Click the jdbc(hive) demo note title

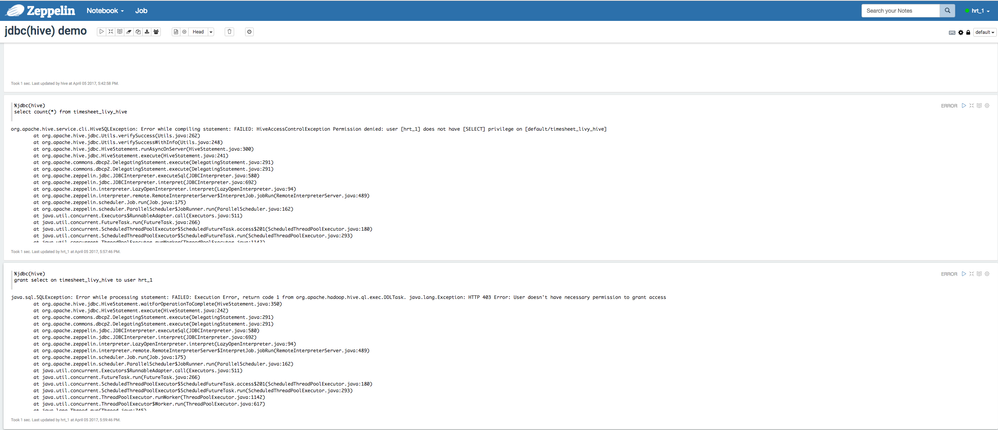point(45,31)
